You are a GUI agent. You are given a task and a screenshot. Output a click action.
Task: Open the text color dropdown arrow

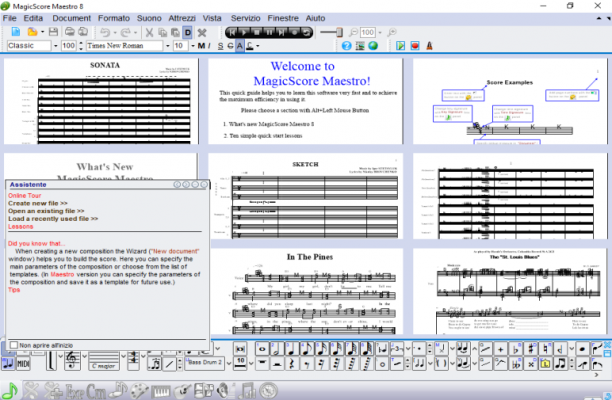(257, 46)
